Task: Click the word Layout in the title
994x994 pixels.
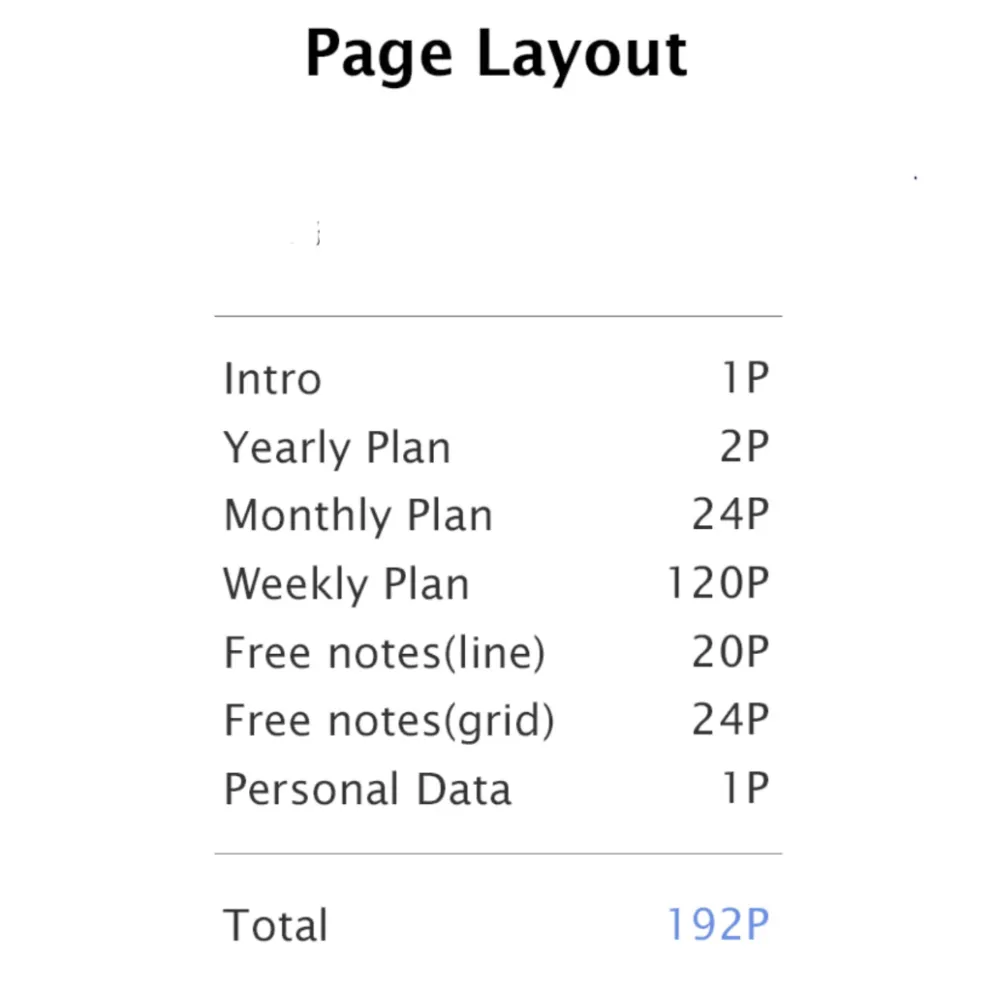Action: [582, 56]
